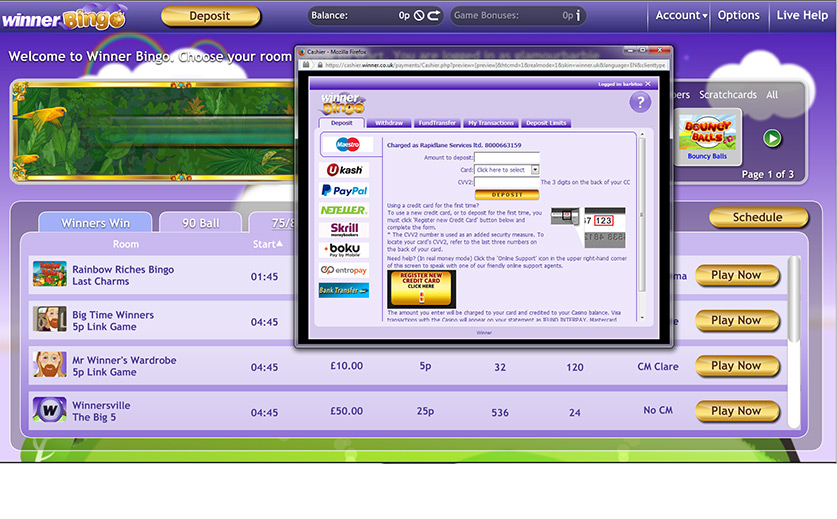Click the Winner Bingo logo
837x519 pixels.
64,18
